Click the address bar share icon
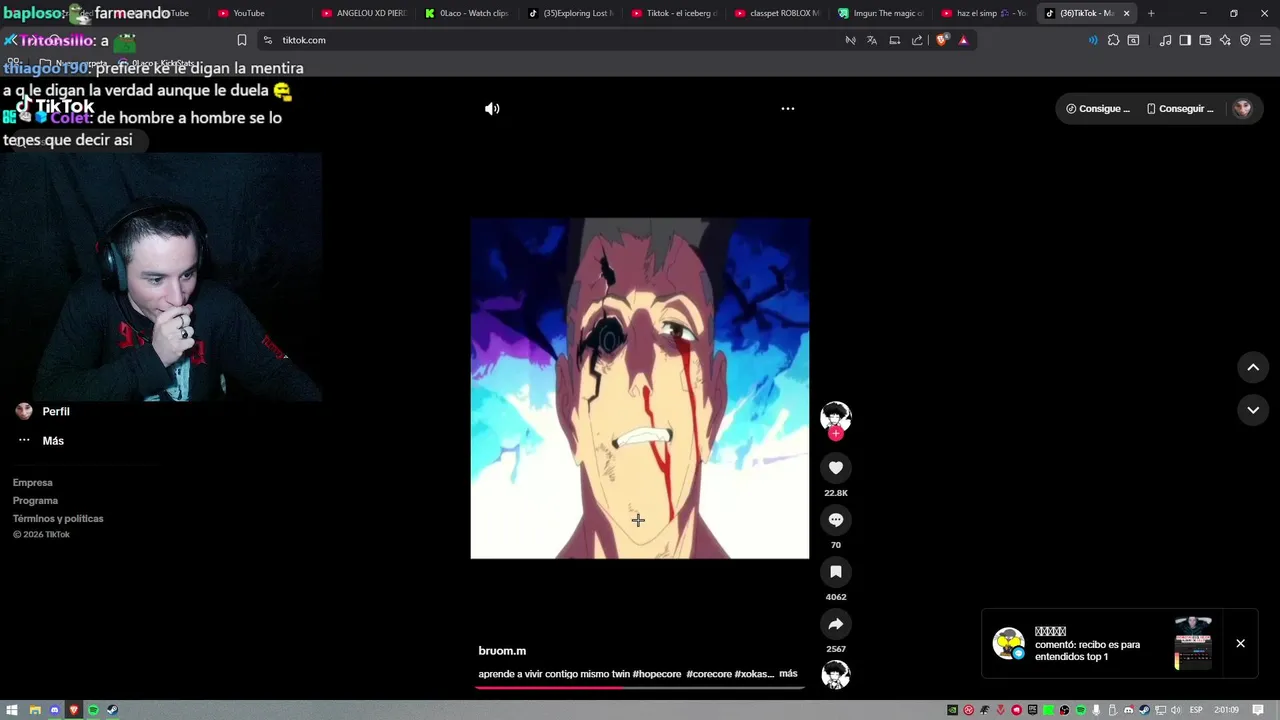This screenshot has width=1280, height=720. click(917, 40)
